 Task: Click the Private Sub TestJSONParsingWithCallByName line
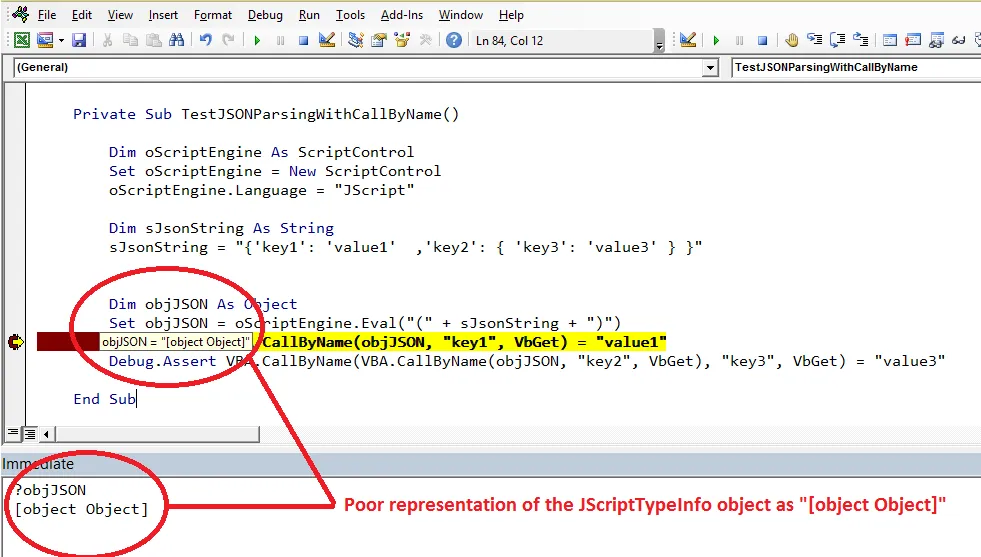[x=266, y=115]
